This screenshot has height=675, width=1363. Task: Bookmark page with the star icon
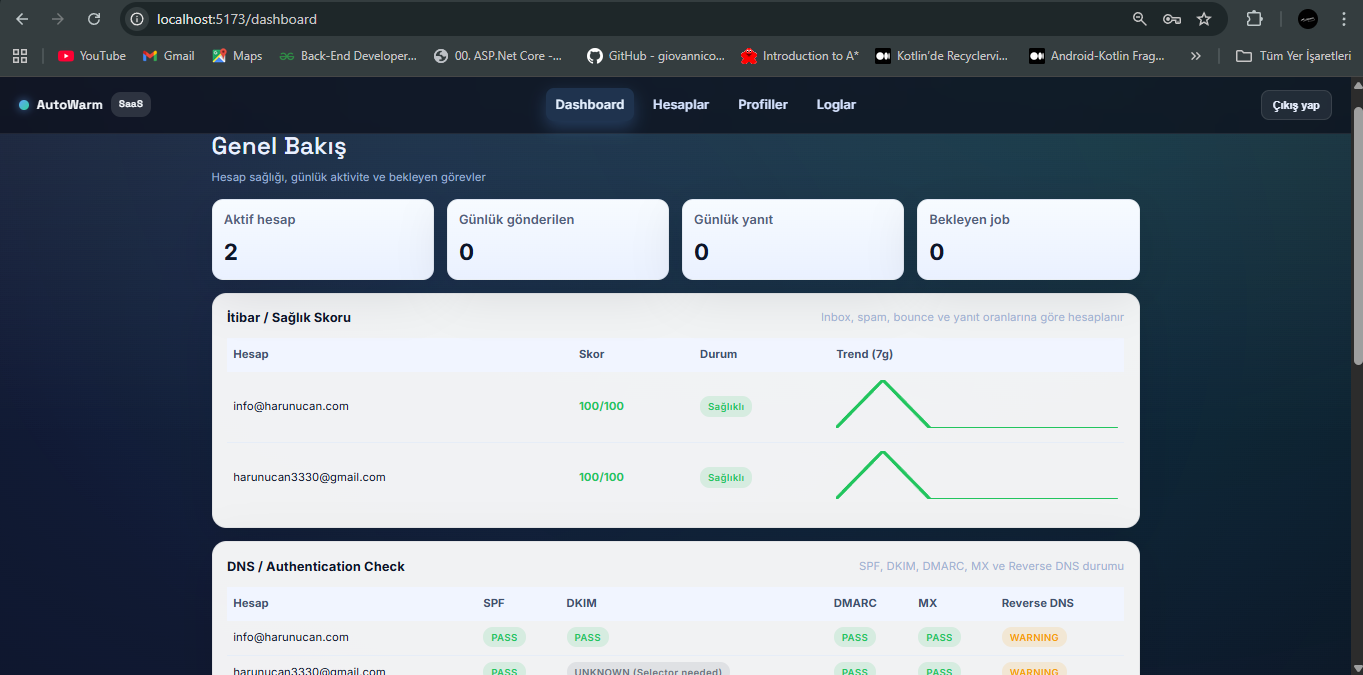[1204, 19]
